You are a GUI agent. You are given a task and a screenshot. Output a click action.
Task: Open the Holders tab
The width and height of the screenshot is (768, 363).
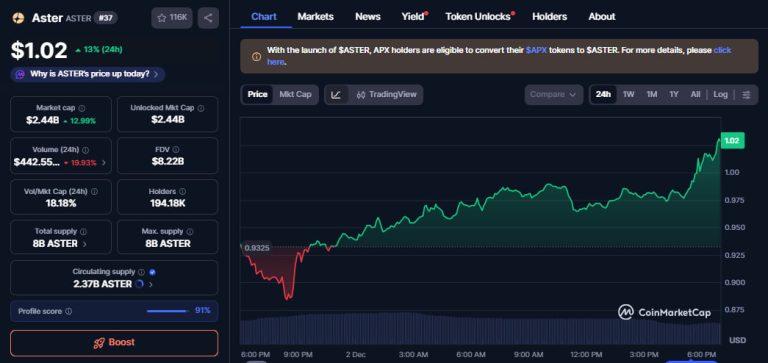[550, 16]
